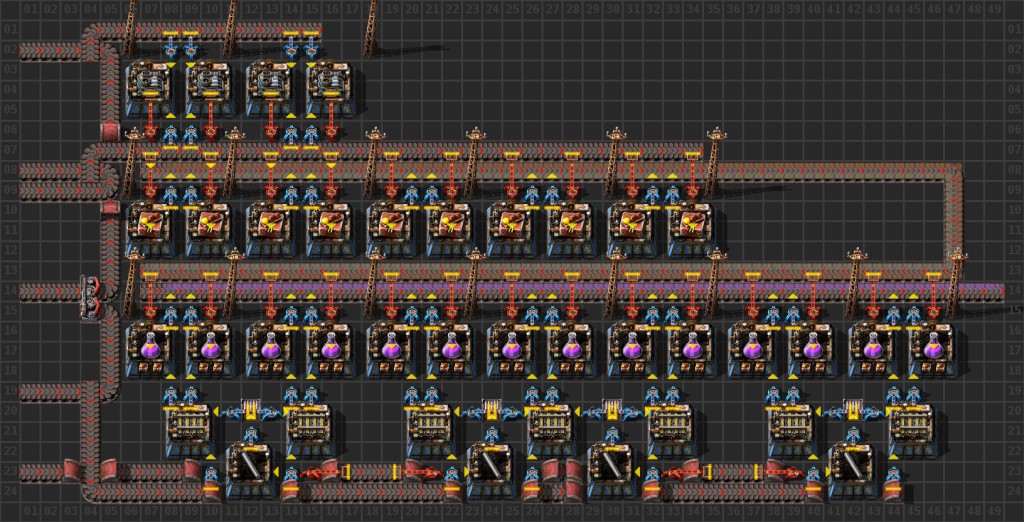
Task: Select the left input belt on row 23
Action: 40,471
